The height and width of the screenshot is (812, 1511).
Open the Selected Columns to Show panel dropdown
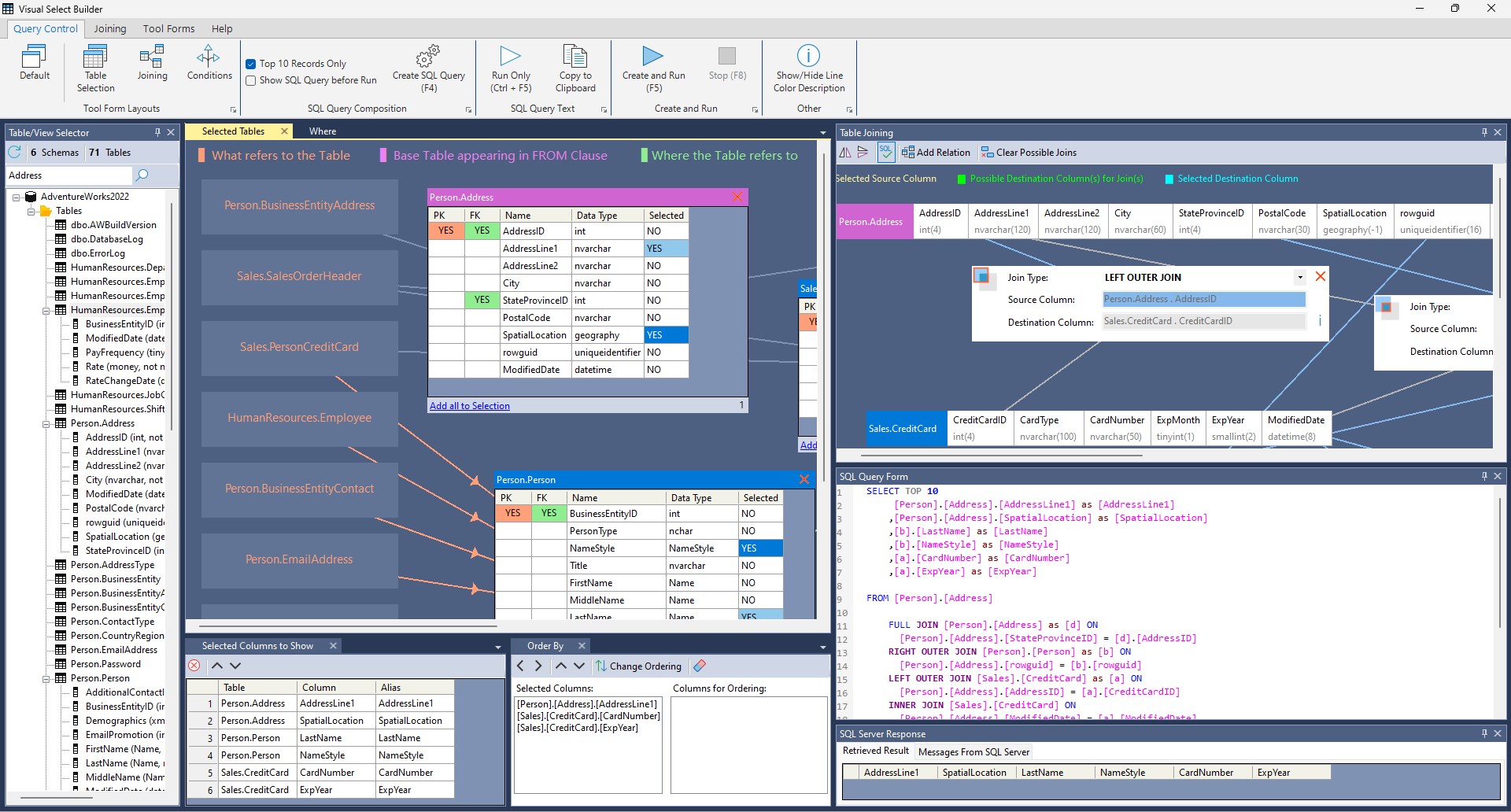click(497, 646)
